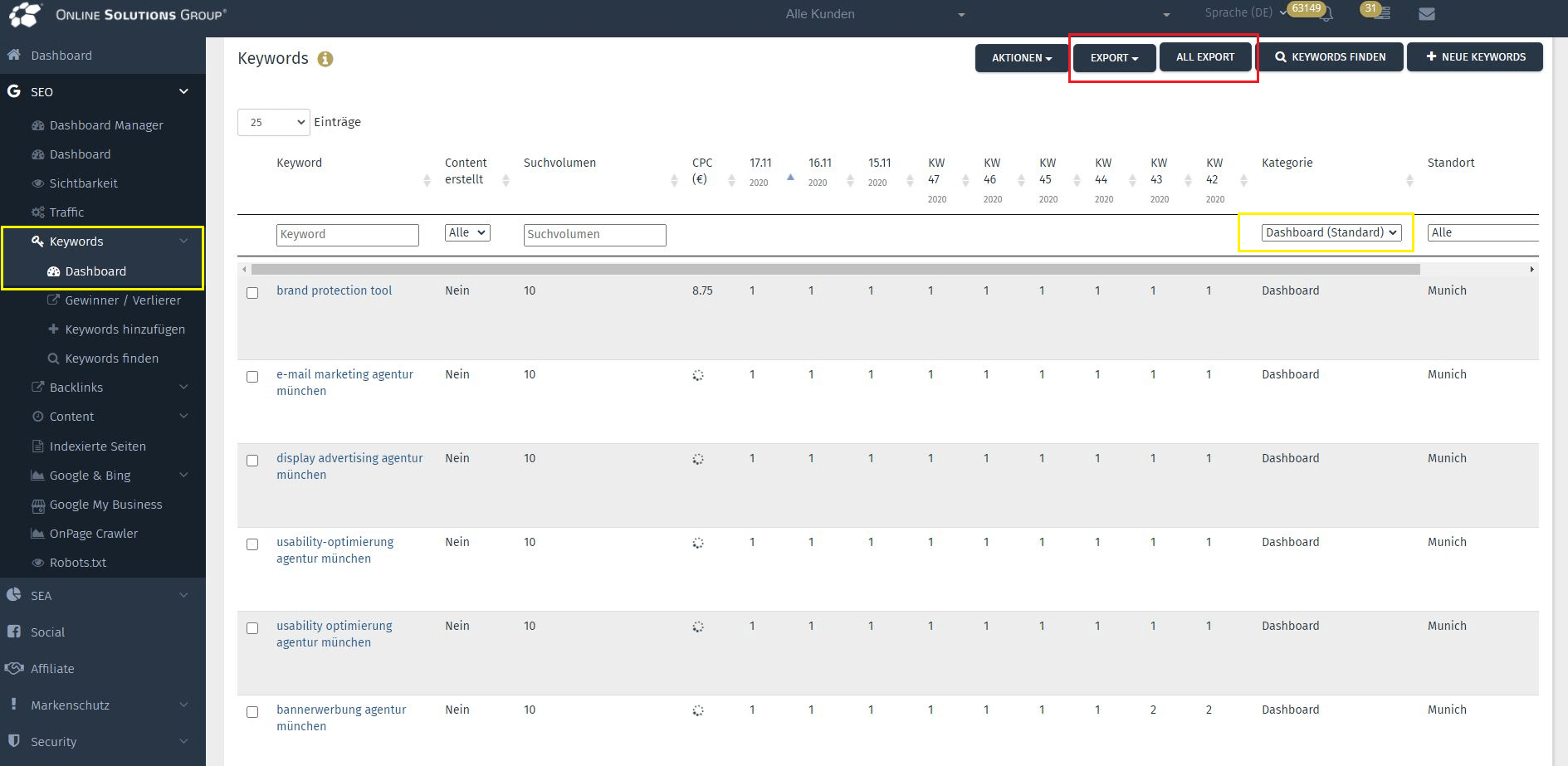Image resolution: width=1568 pixels, height=766 pixels.
Task: Click the Keywords hinzufügen plus icon
Action: [53, 329]
